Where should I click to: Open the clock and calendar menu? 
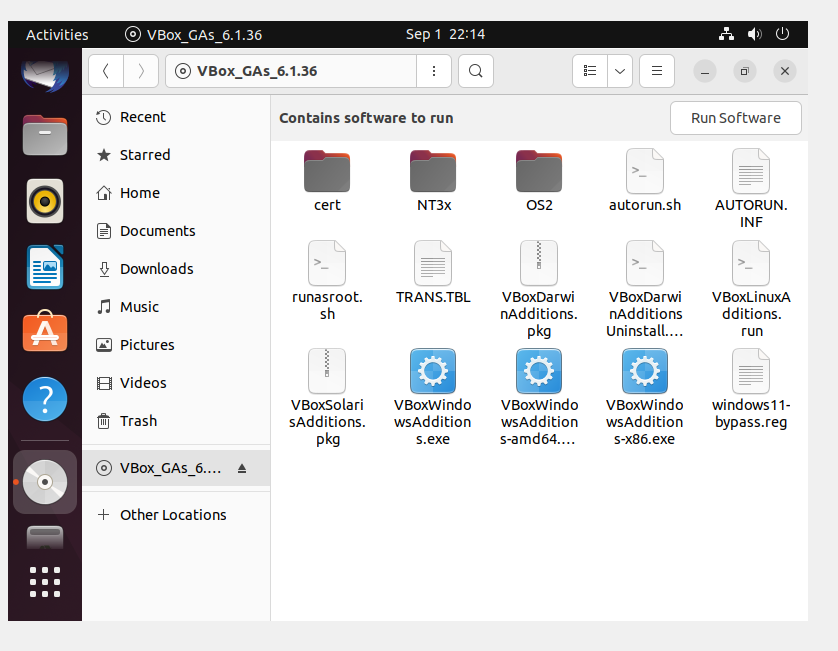pos(445,34)
